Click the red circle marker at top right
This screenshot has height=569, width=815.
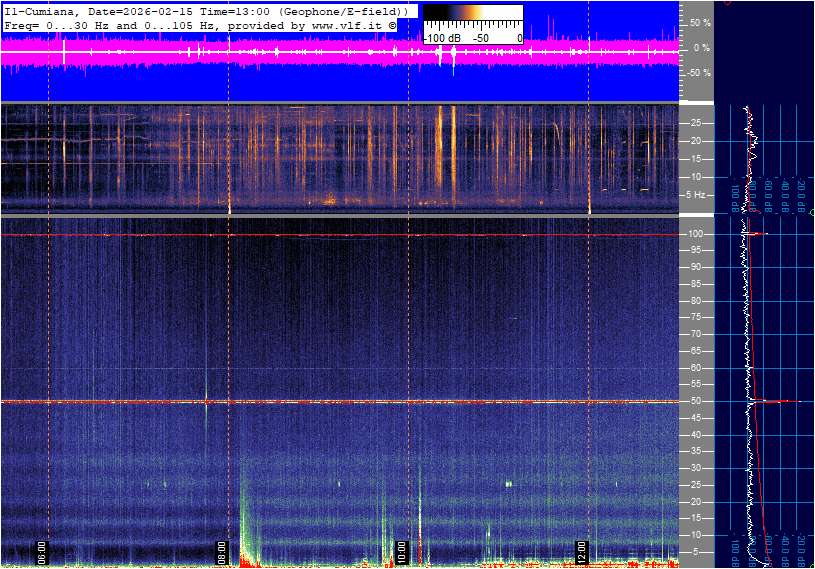coord(727,3)
